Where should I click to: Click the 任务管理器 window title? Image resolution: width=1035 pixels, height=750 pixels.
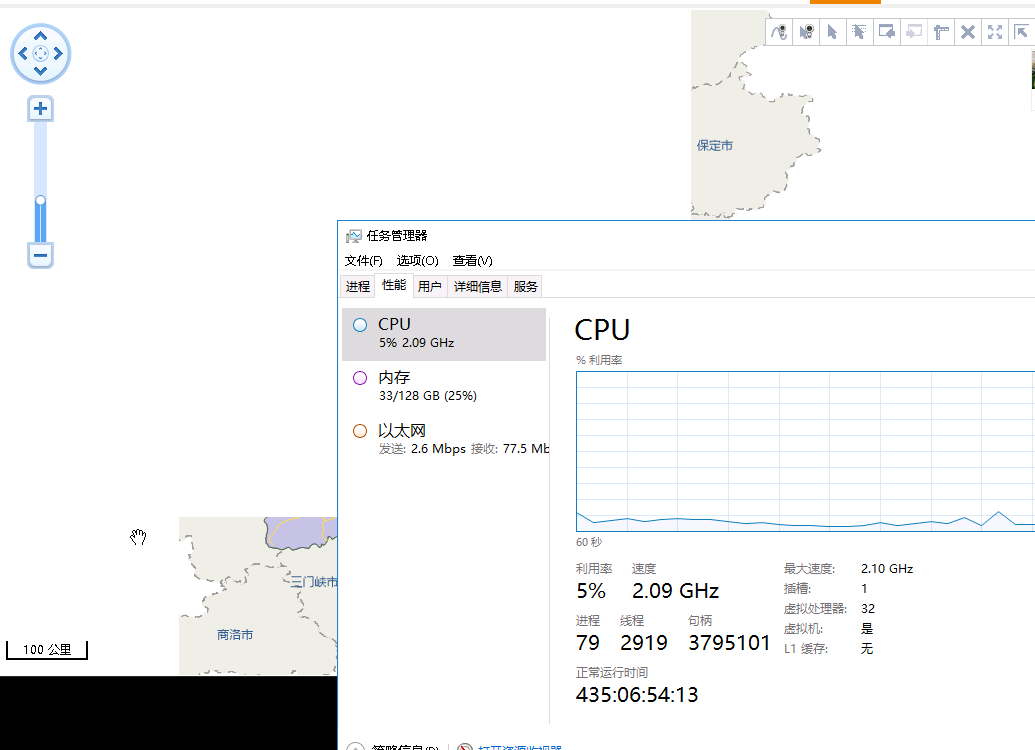(x=397, y=236)
